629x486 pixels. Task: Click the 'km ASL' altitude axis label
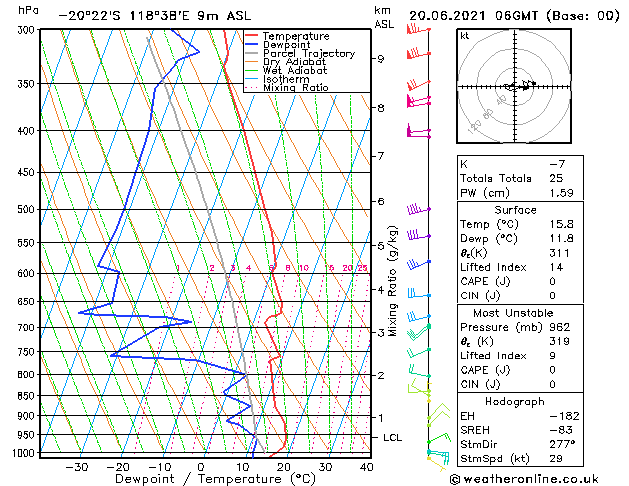[x=384, y=17]
